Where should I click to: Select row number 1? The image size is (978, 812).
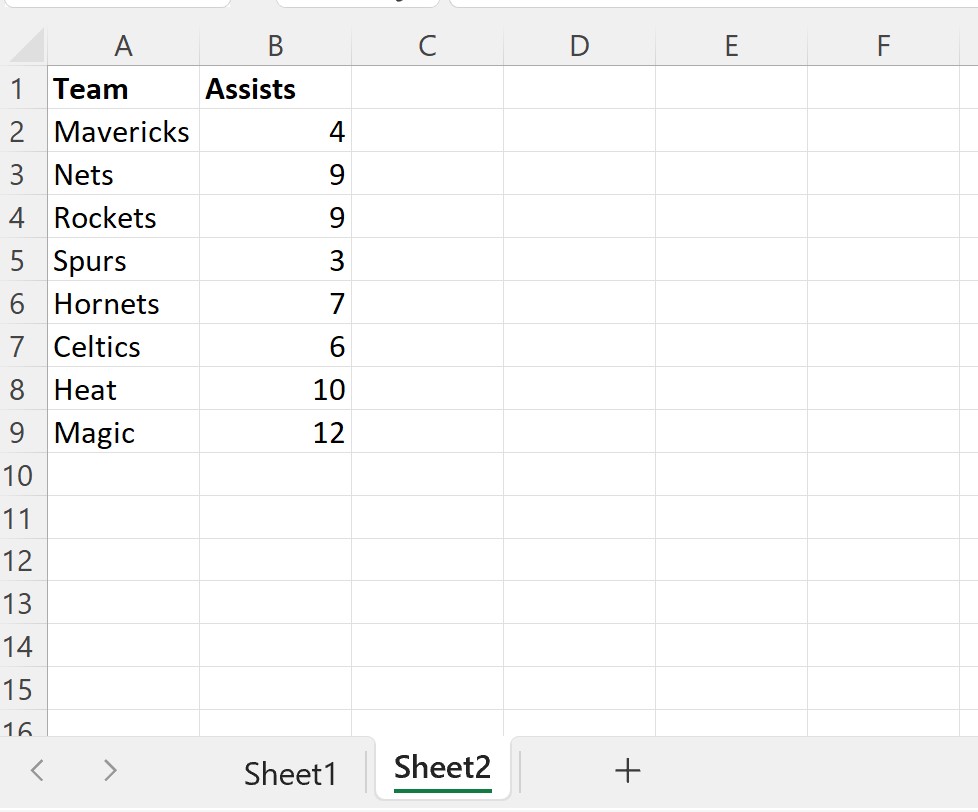pos(22,89)
